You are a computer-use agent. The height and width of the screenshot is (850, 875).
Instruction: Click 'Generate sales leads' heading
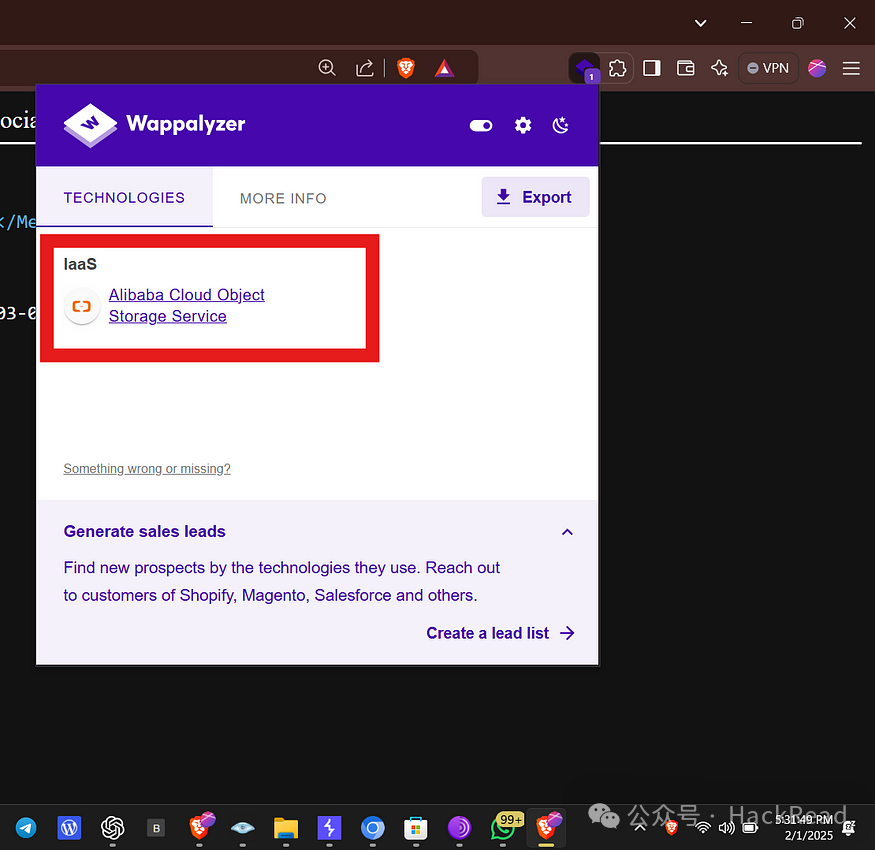[145, 531]
